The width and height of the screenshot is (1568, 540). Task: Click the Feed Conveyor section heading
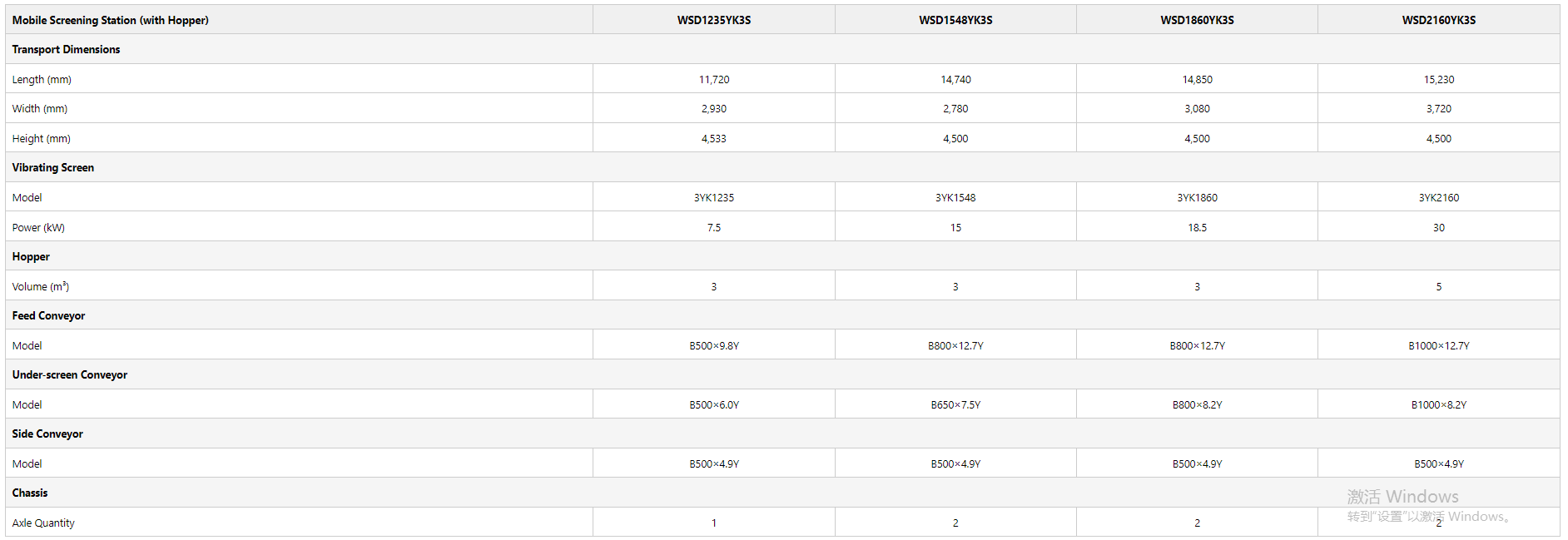pos(48,315)
